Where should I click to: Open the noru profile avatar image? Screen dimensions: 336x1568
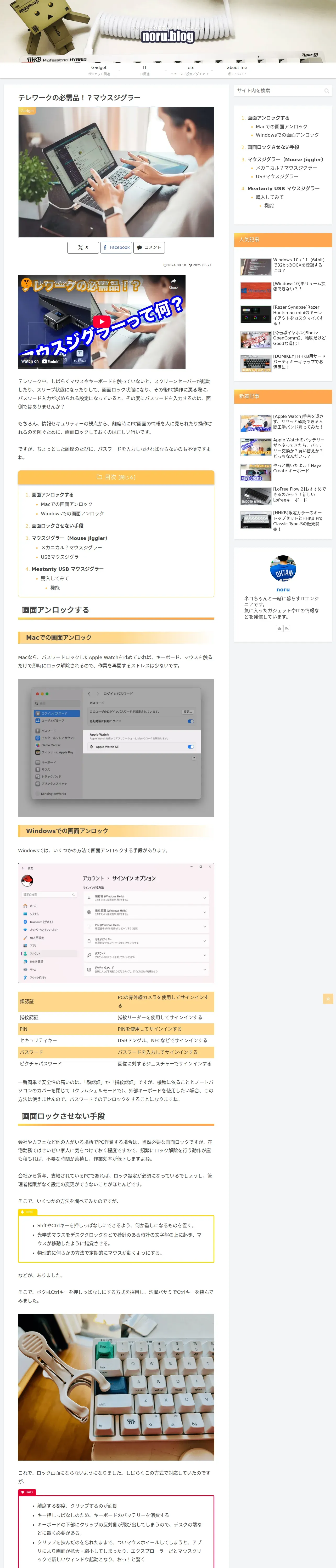tap(283, 568)
